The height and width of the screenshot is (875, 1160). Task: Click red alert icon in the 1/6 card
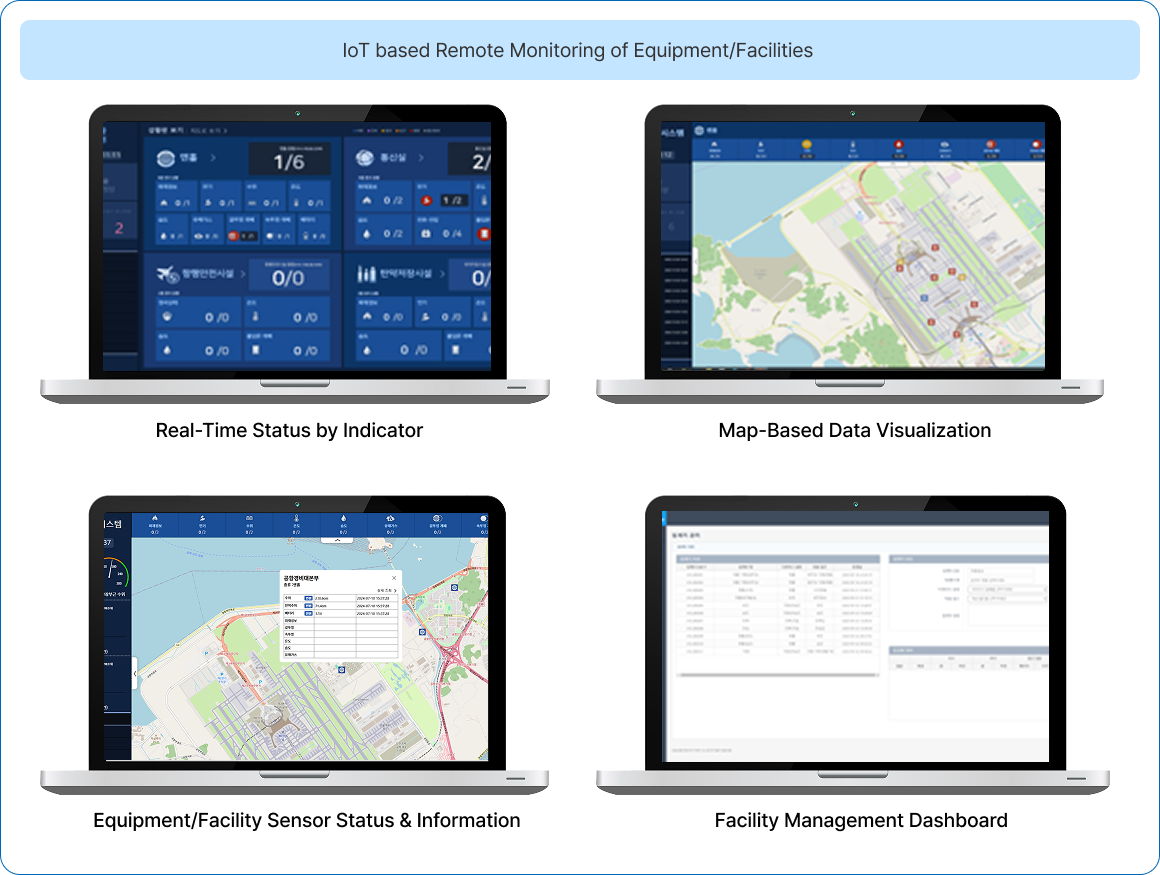coord(232,236)
